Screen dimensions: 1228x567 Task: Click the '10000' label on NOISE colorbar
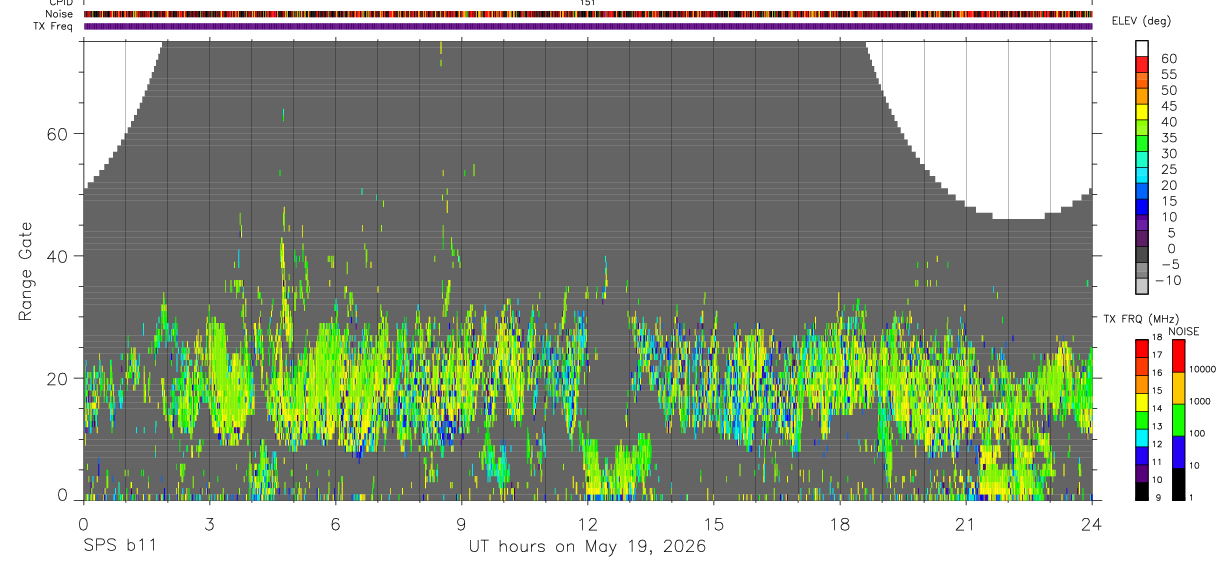(x=1203, y=369)
